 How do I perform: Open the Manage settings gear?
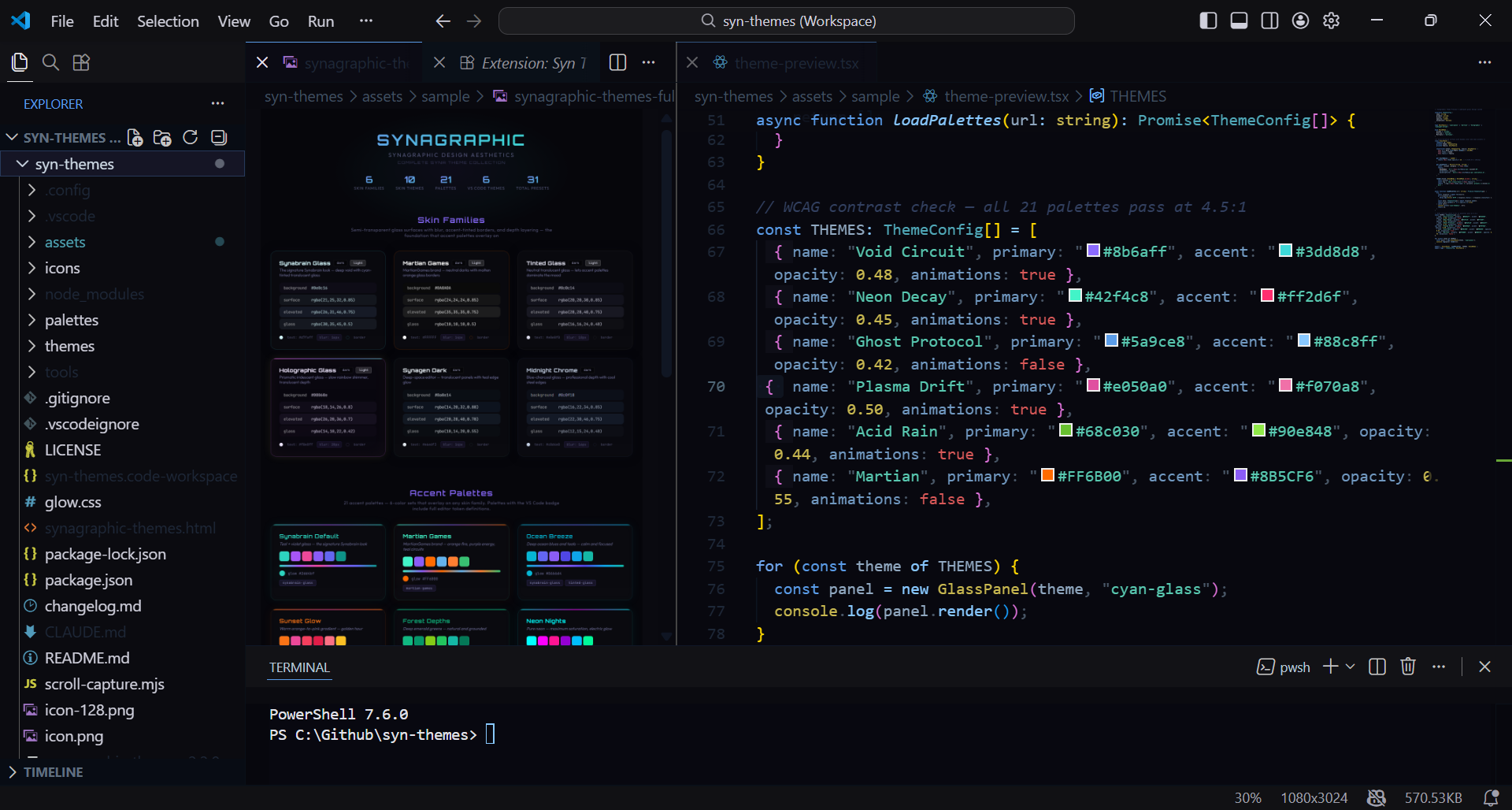[x=1332, y=20]
